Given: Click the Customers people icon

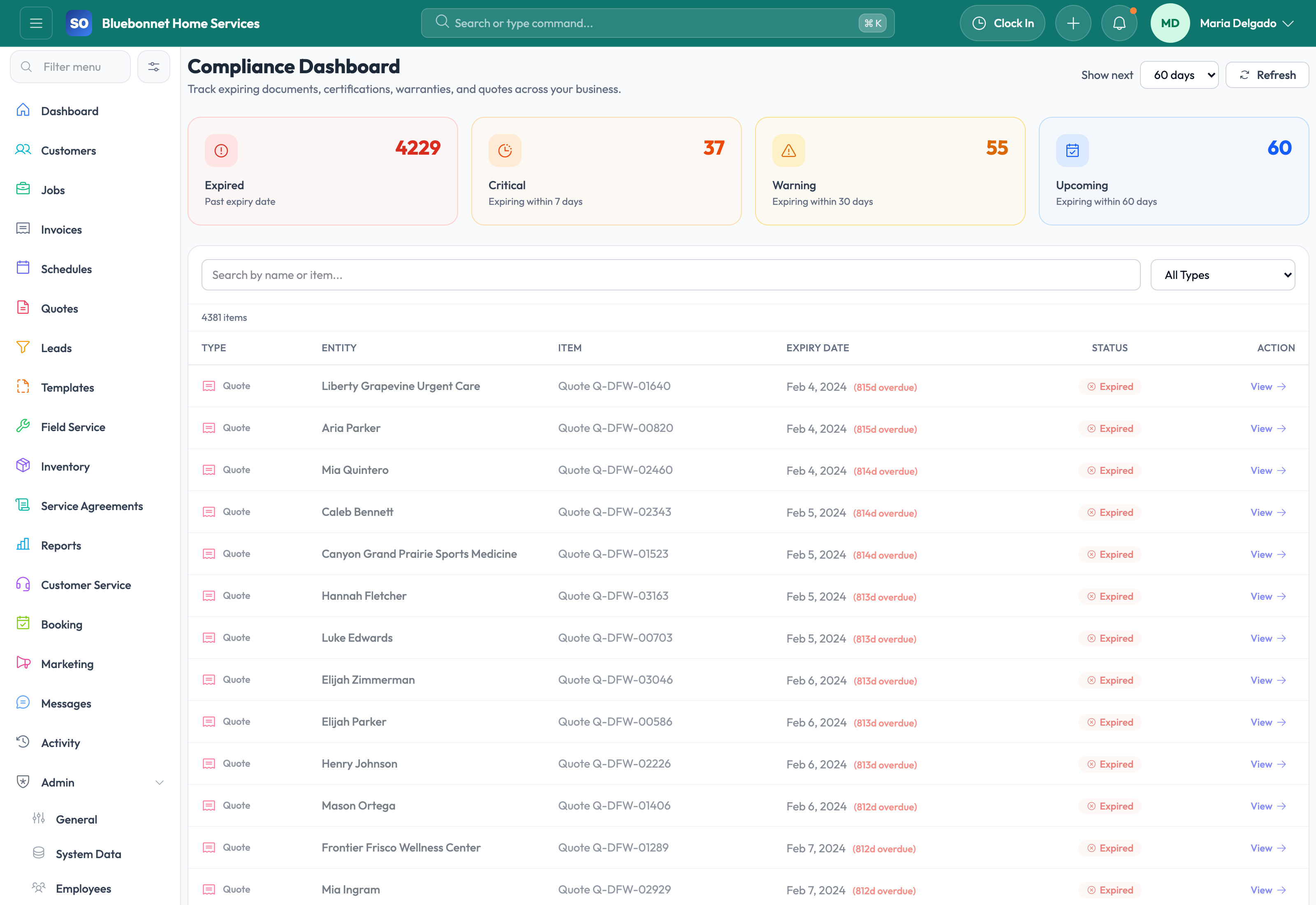Looking at the screenshot, I should [23, 150].
